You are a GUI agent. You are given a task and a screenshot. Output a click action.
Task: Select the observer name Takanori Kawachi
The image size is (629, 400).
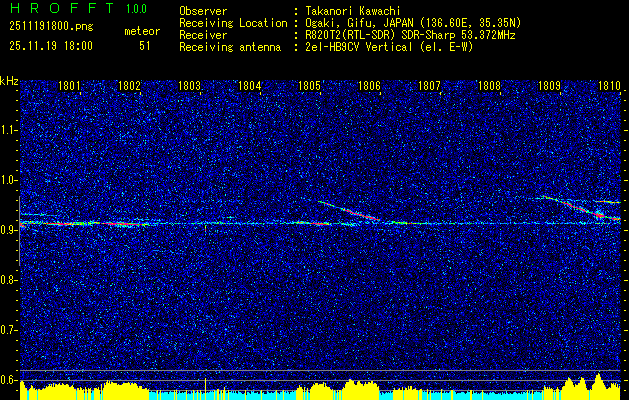(x=351, y=11)
